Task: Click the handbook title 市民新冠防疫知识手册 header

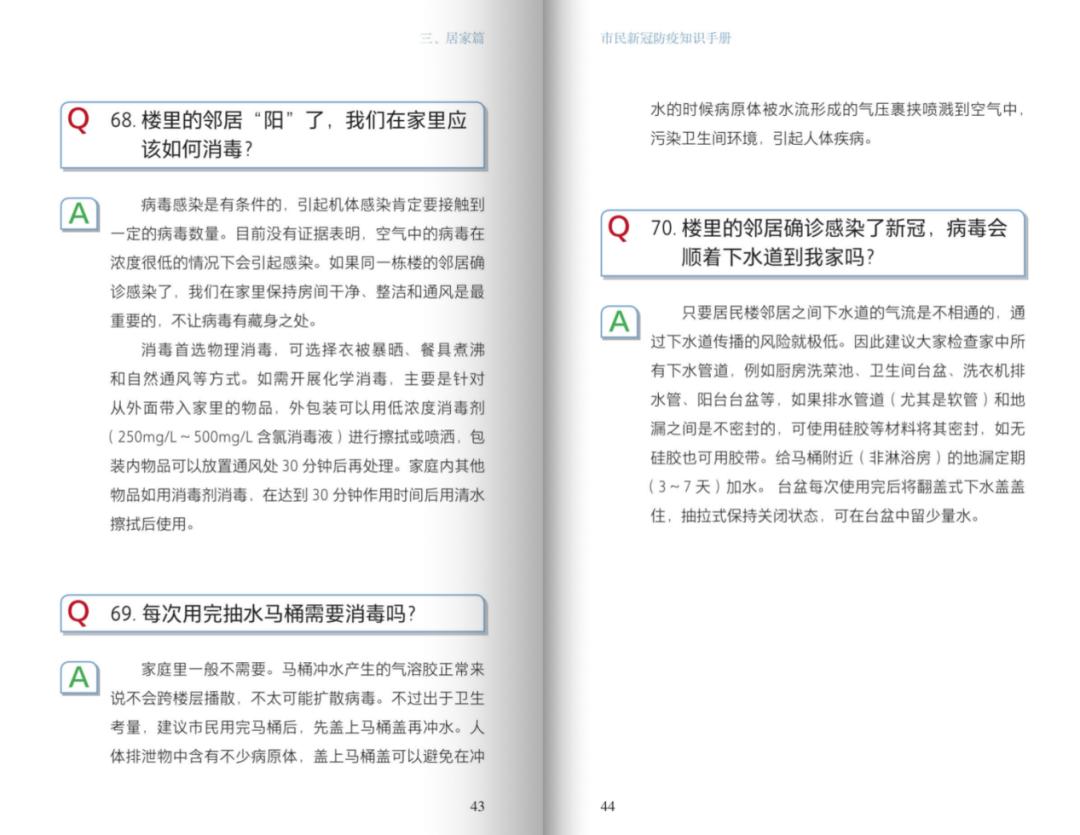Action: point(666,39)
